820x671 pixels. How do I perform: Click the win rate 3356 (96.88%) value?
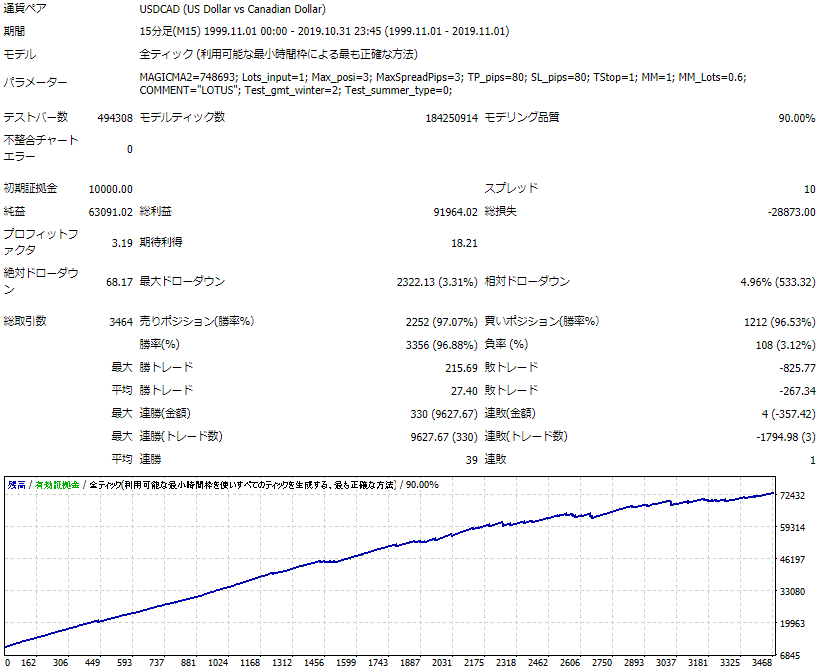tap(441, 345)
